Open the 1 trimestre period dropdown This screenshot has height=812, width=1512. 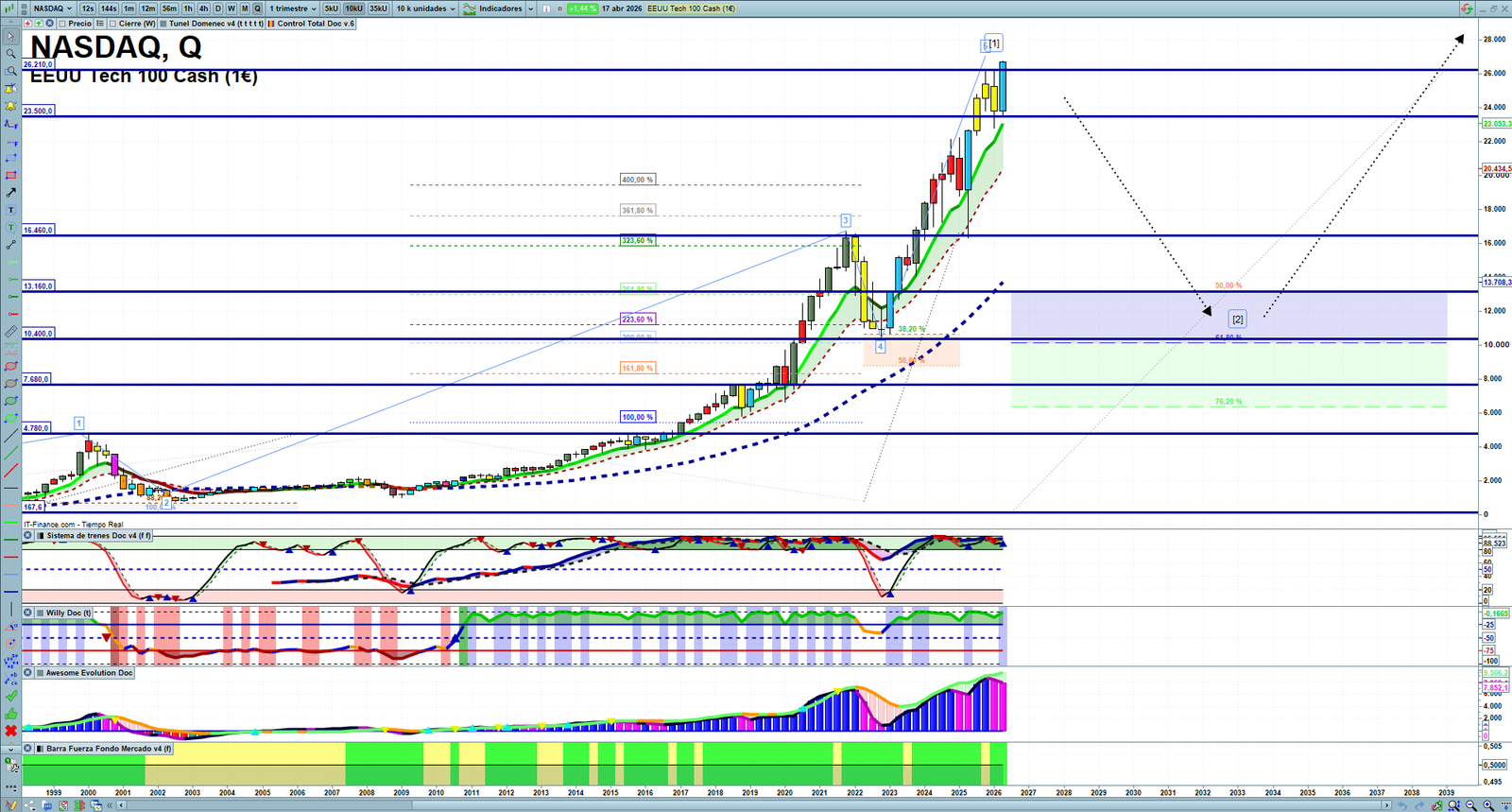(293, 9)
